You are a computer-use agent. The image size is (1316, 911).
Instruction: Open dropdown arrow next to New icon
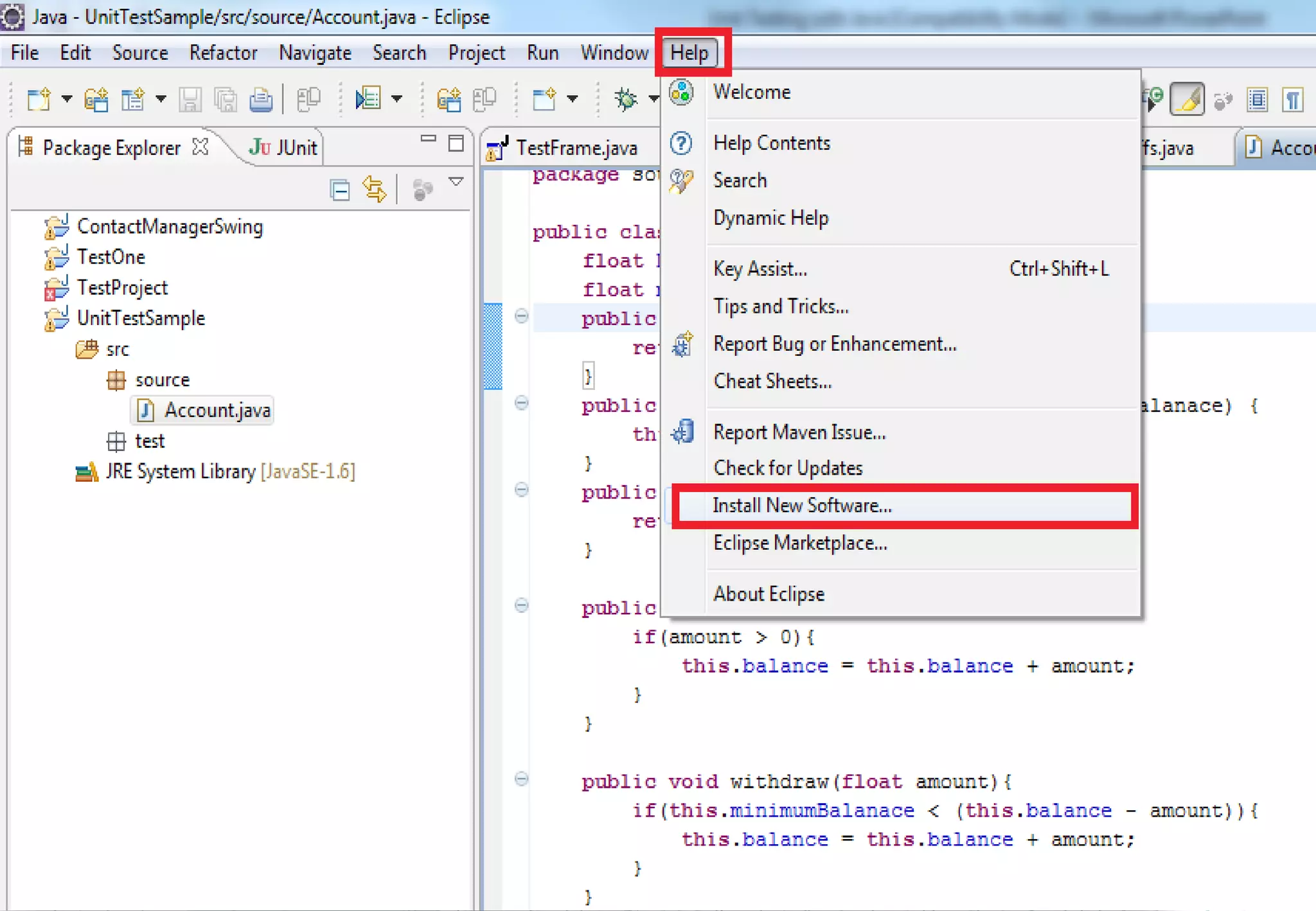(67, 99)
